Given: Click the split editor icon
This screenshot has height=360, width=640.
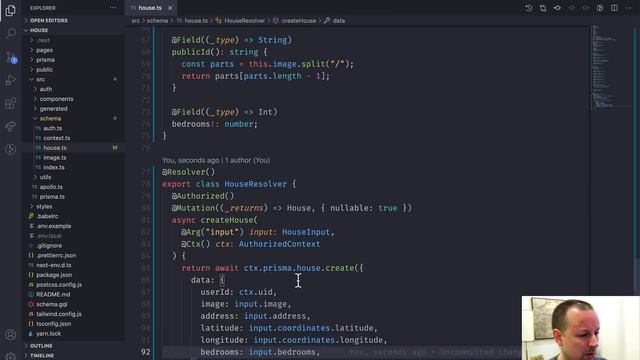Looking at the screenshot, I should tap(614, 8).
